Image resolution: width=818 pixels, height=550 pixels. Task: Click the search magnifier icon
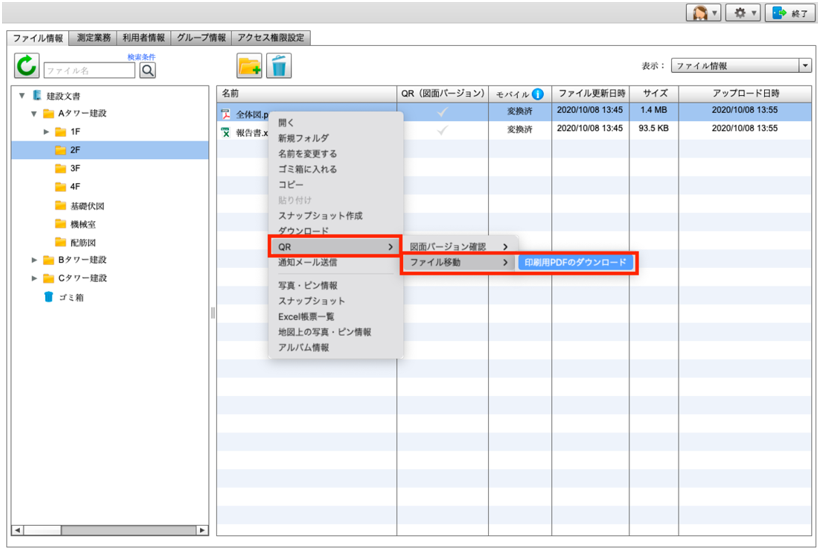click(148, 71)
